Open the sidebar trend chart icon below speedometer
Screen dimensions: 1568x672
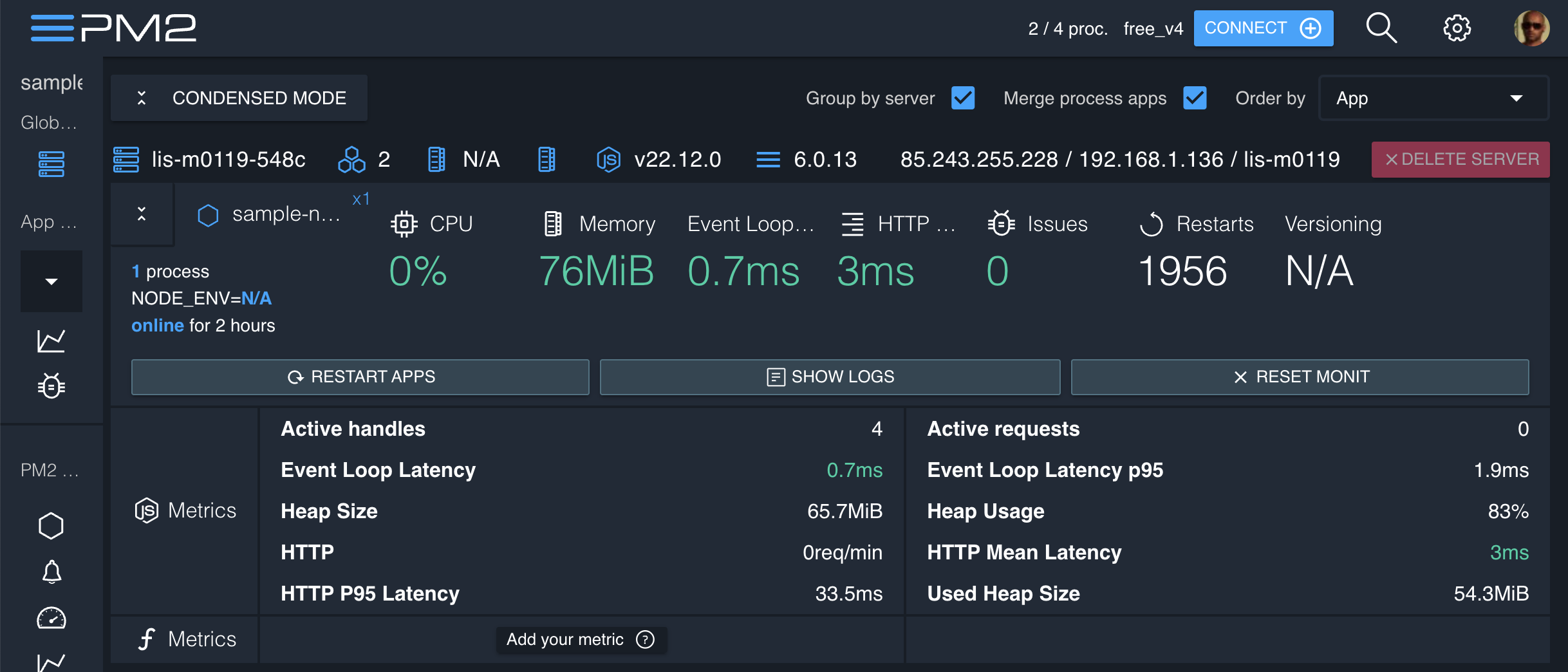pos(51,663)
